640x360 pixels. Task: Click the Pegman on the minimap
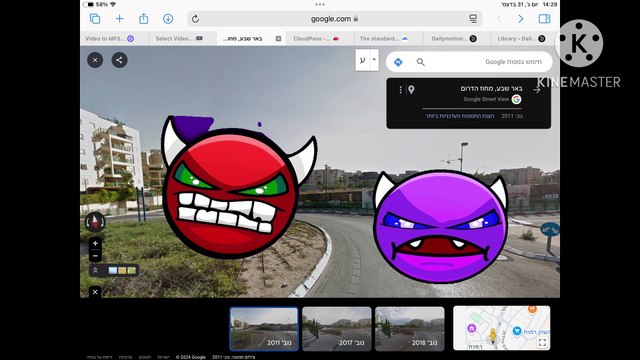click(493, 336)
